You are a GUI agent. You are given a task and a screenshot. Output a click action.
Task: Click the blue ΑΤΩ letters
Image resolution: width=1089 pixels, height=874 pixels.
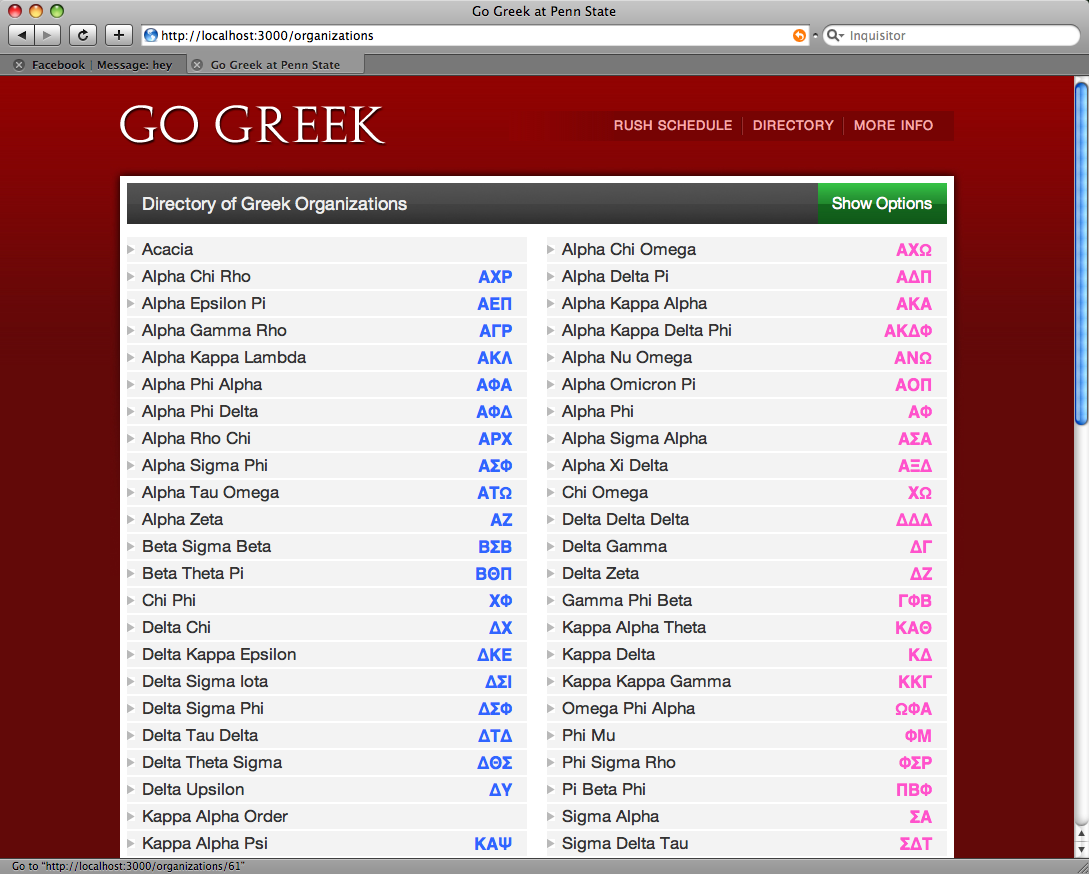pos(494,493)
